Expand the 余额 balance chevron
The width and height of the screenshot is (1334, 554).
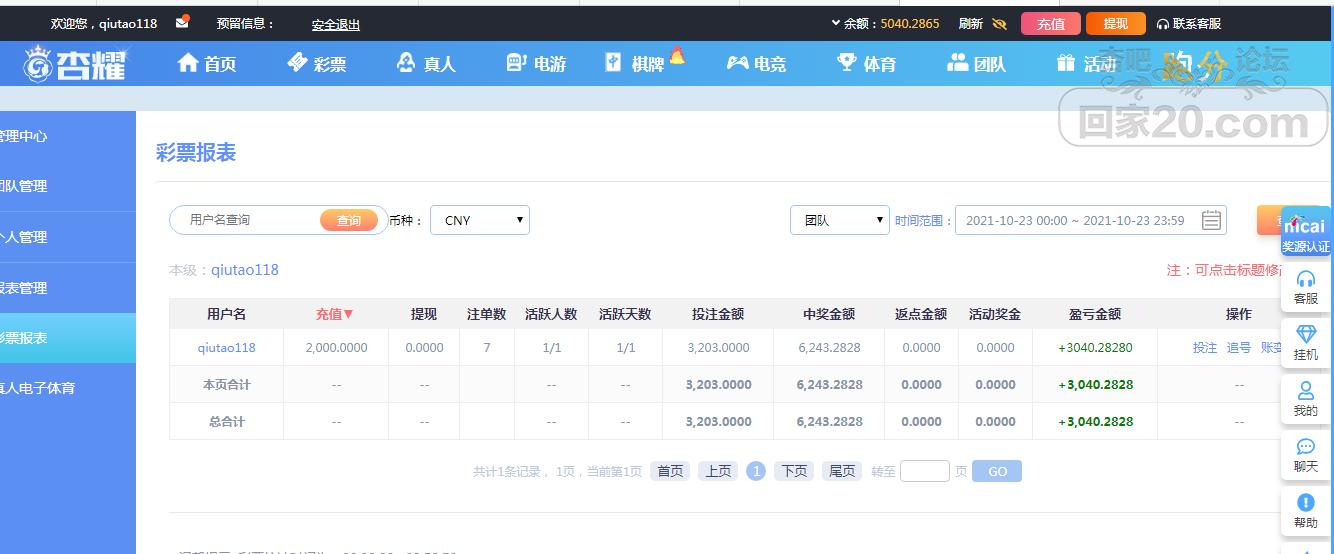836,23
